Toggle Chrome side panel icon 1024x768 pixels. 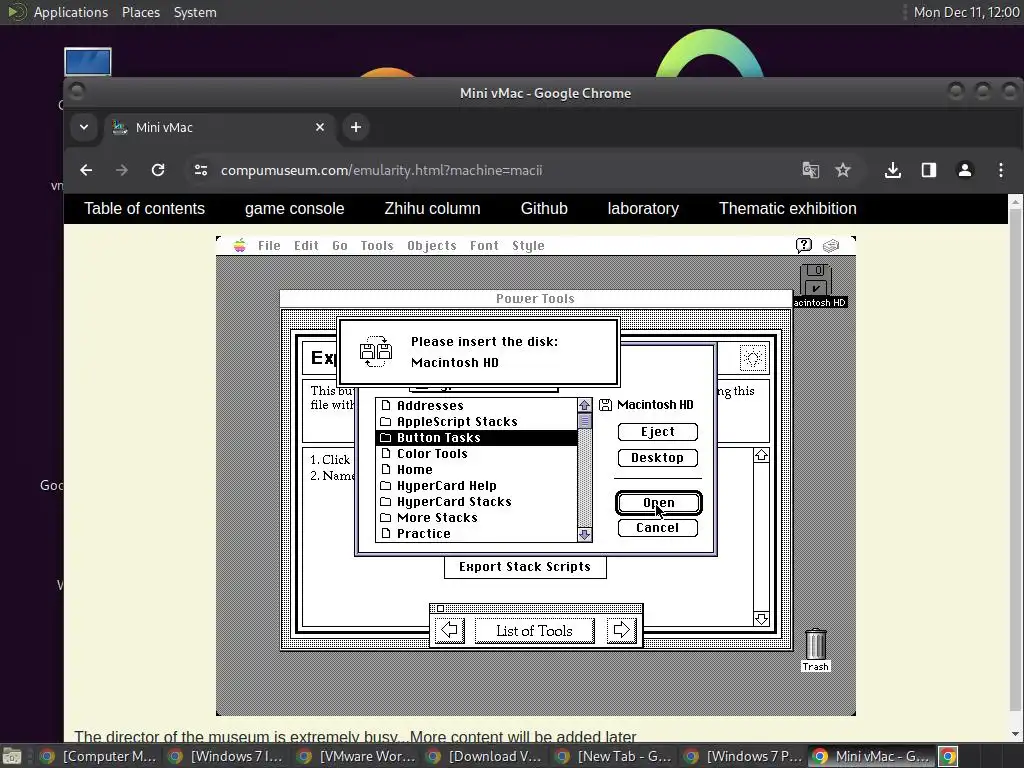pyautogui.click(x=929, y=170)
